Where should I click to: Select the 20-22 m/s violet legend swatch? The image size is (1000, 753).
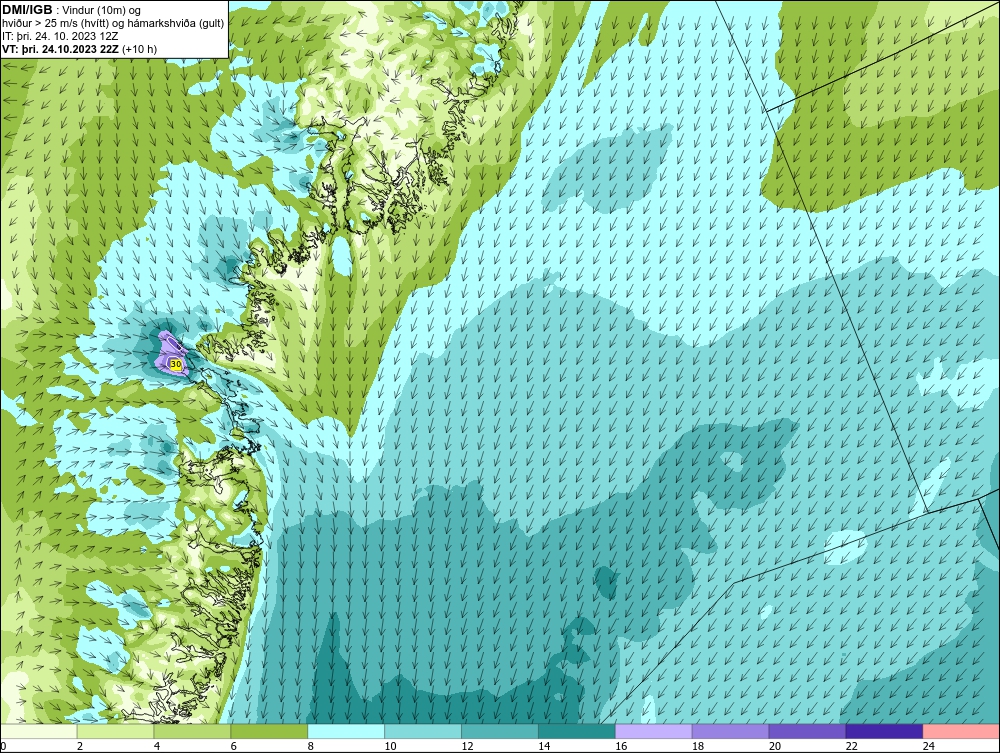[x=807, y=731]
